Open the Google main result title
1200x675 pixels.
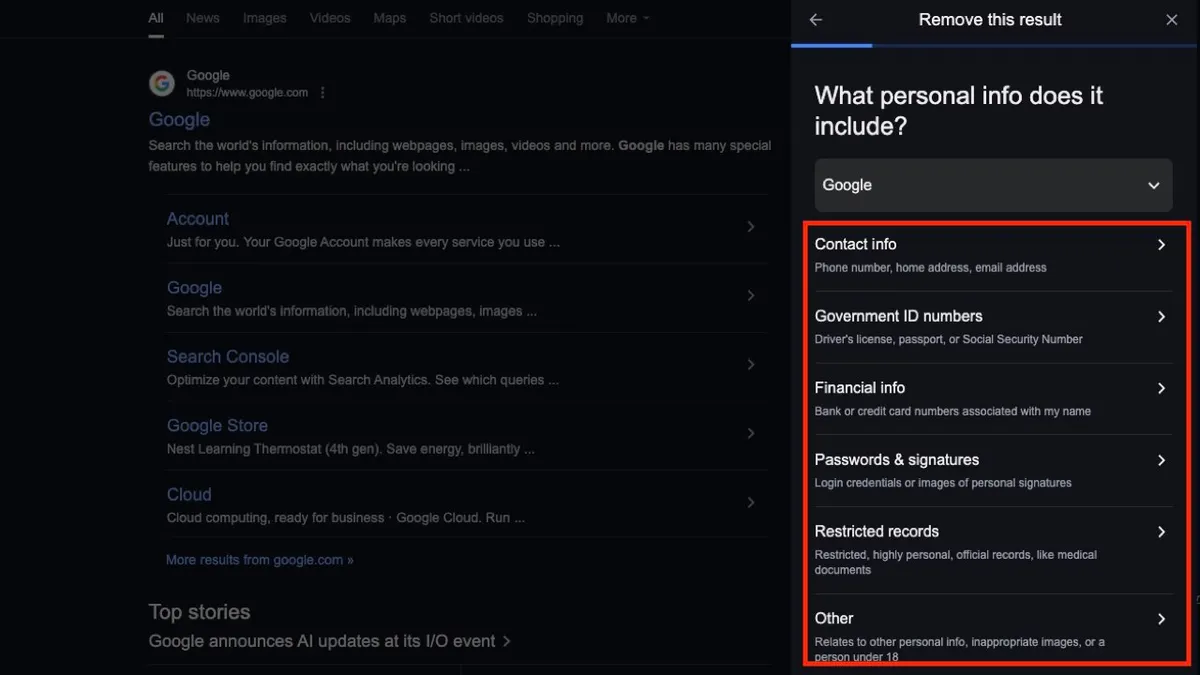(179, 119)
